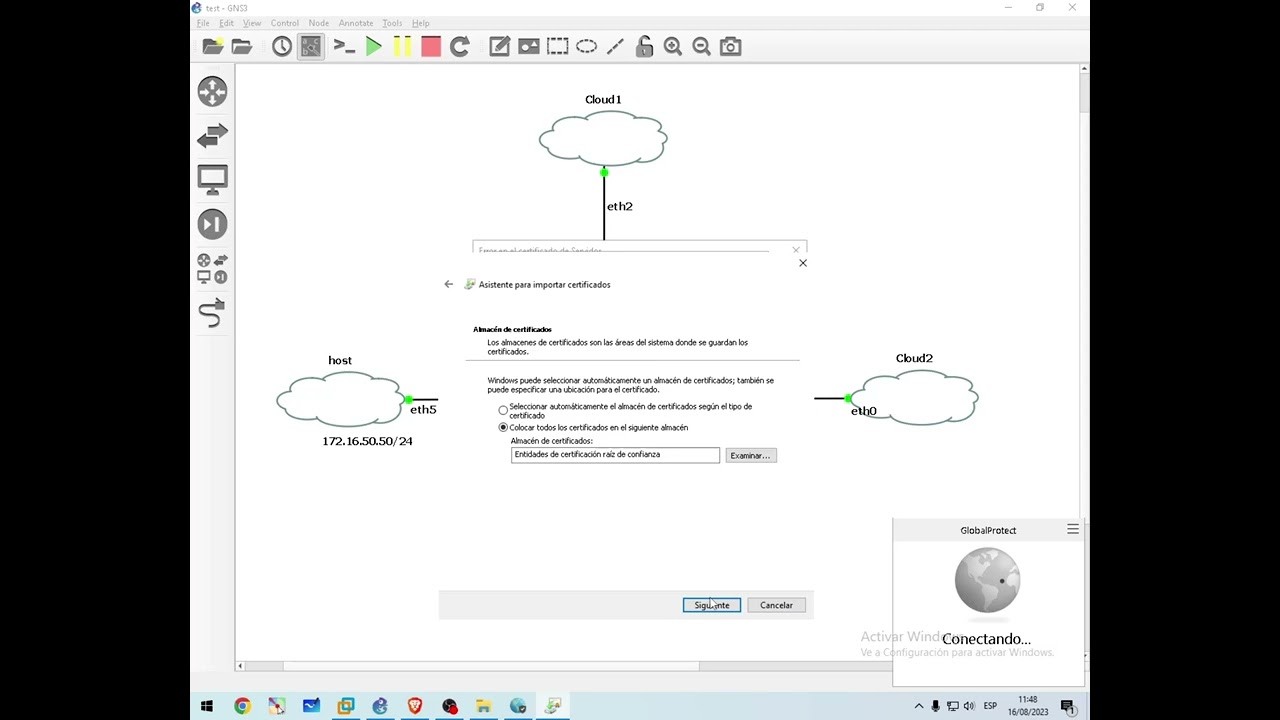1280x720 pixels.
Task: Open the Annotate menu
Action: 356,23
